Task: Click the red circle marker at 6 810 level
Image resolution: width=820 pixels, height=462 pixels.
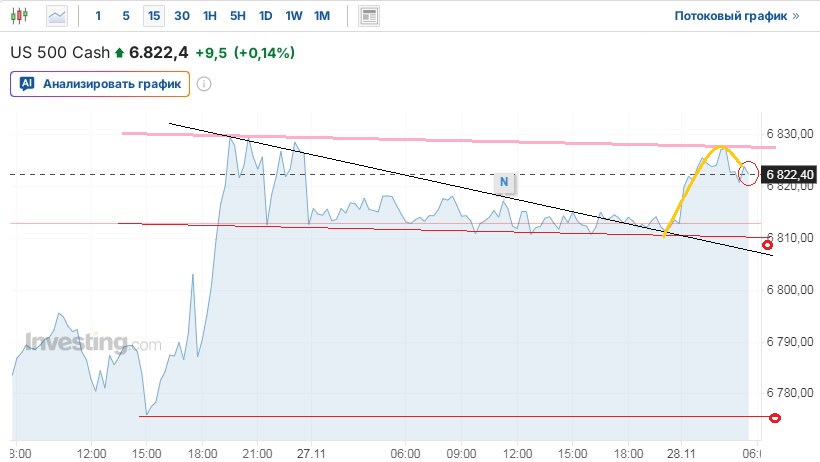Action: point(768,245)
